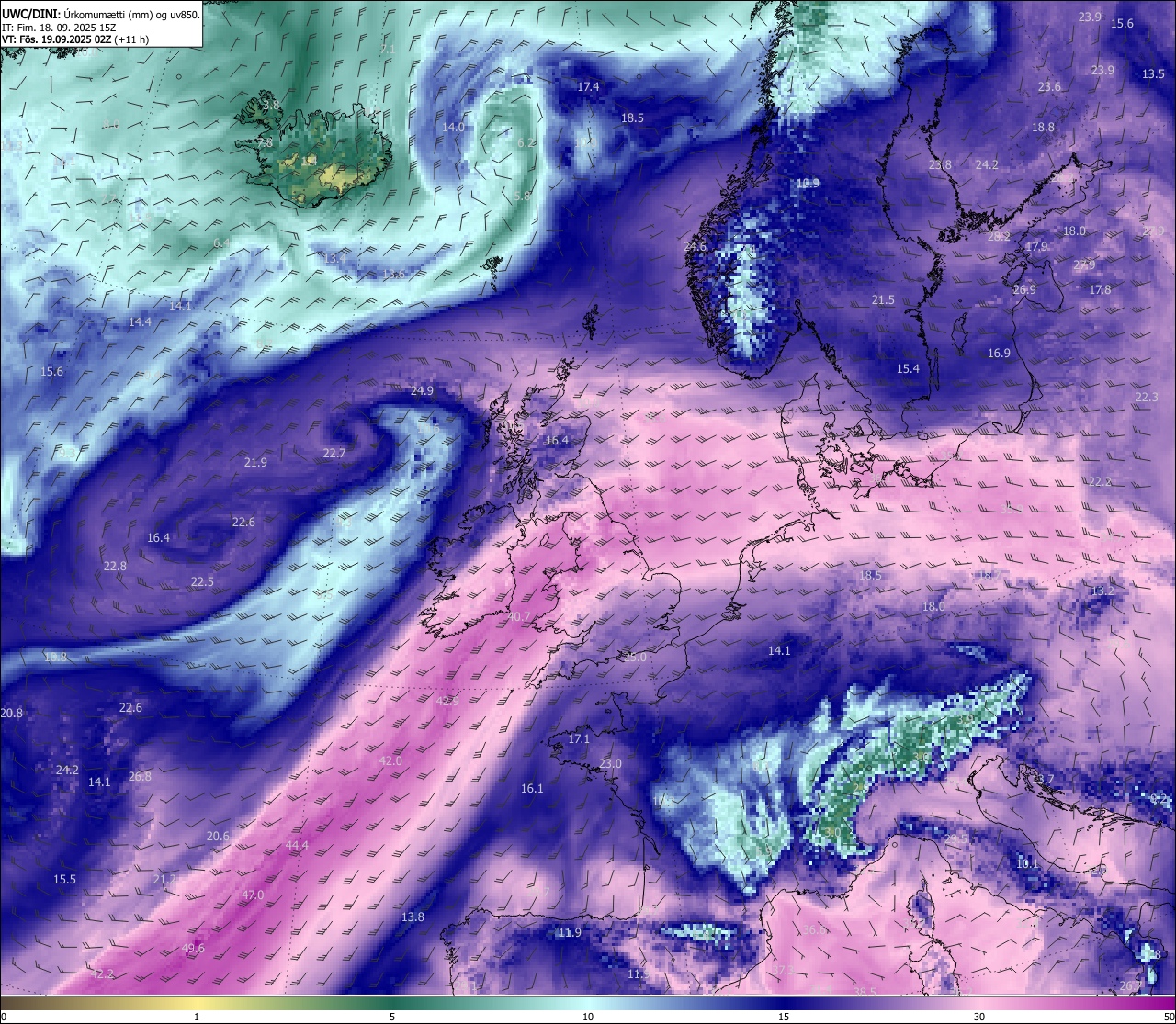Image resolution: width=1176 pixels, height=1024 pixels.
Task: Click the colorbar tick label 30
Action: 979,1017
